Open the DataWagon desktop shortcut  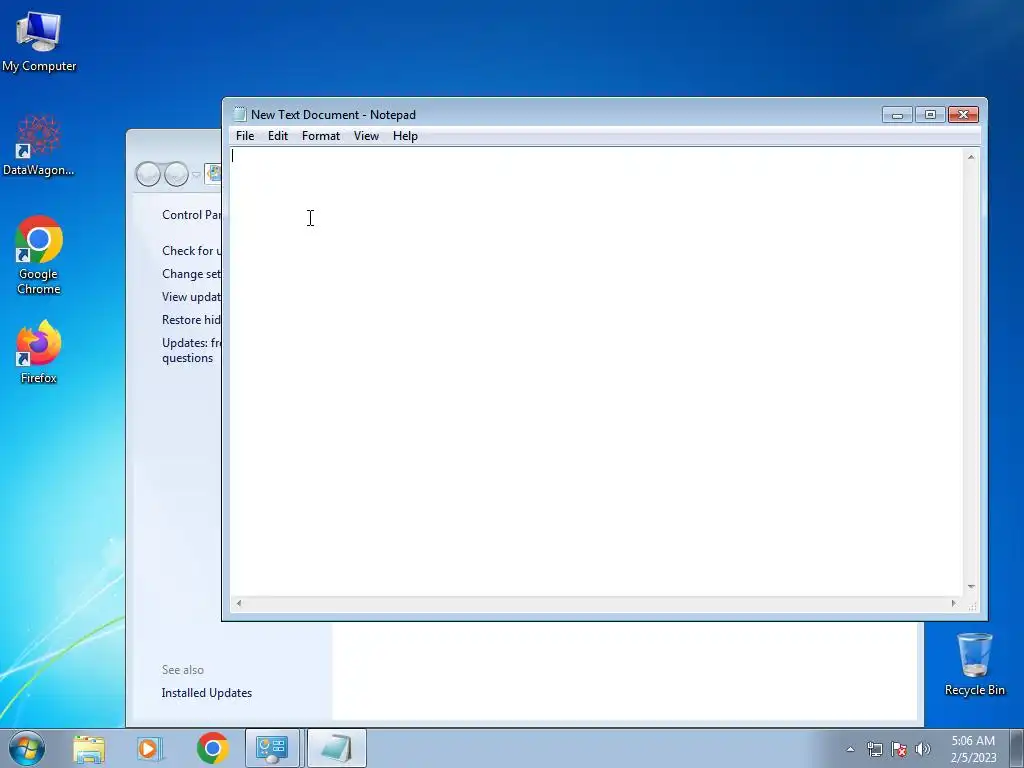(39, 146)
